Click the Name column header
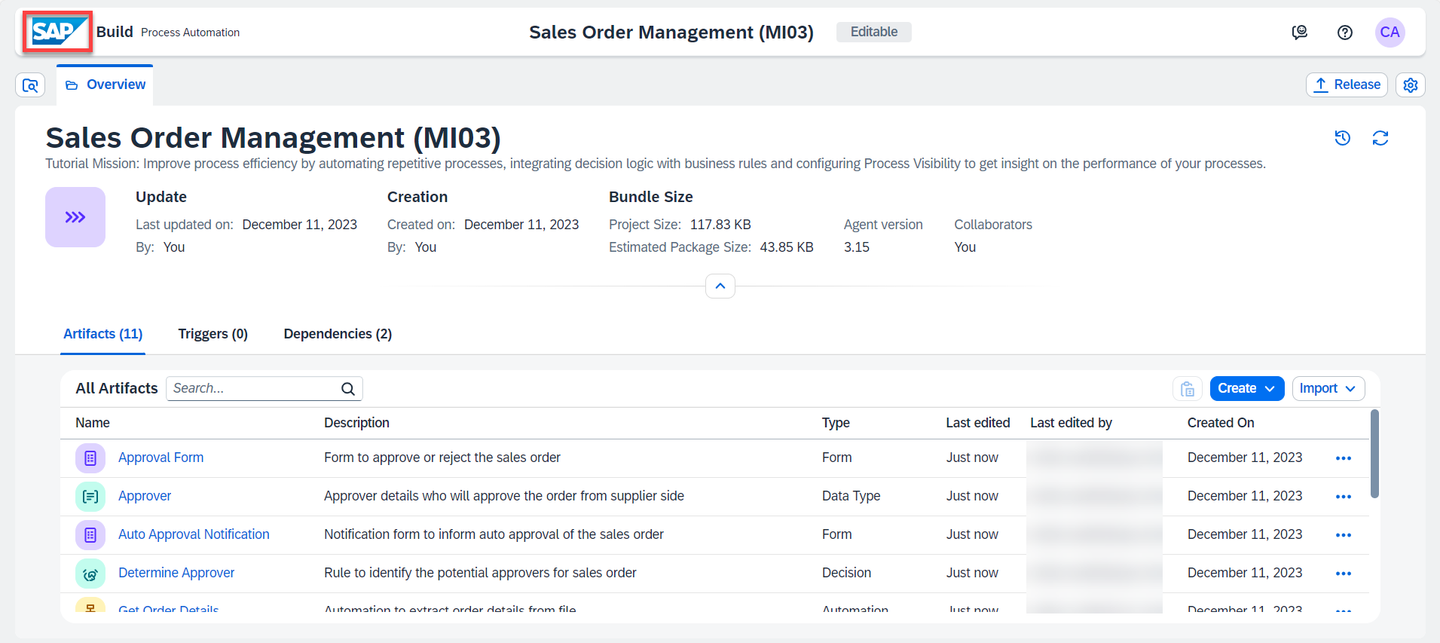 (93, 423)
